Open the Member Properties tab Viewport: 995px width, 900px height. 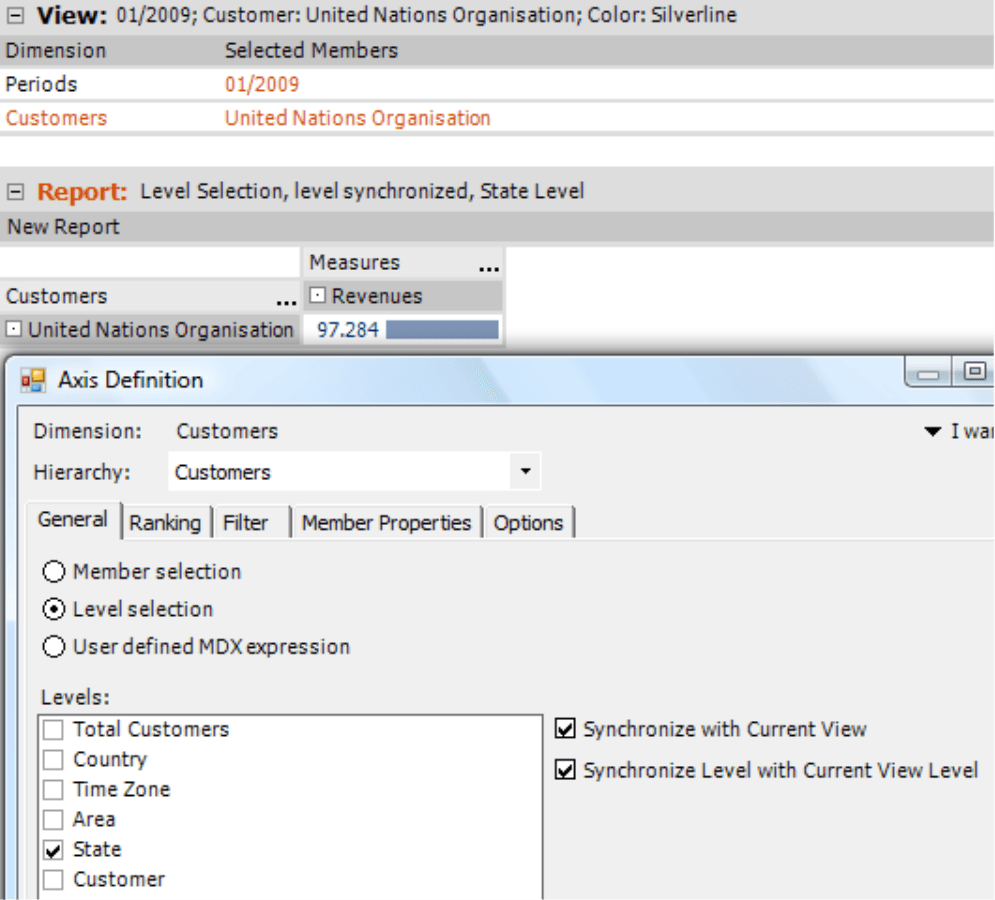tap(386, 522)
